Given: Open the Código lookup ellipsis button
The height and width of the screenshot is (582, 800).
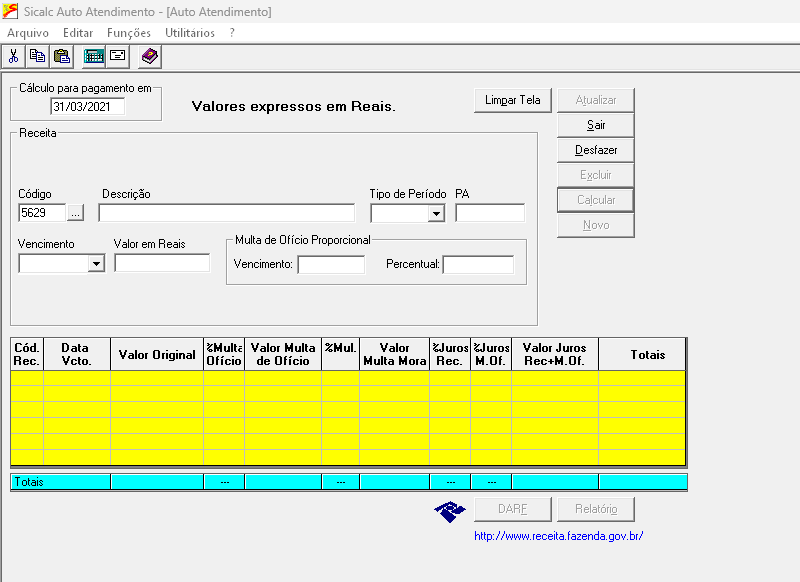Looking at the screenshot, I should pos(76,213).
